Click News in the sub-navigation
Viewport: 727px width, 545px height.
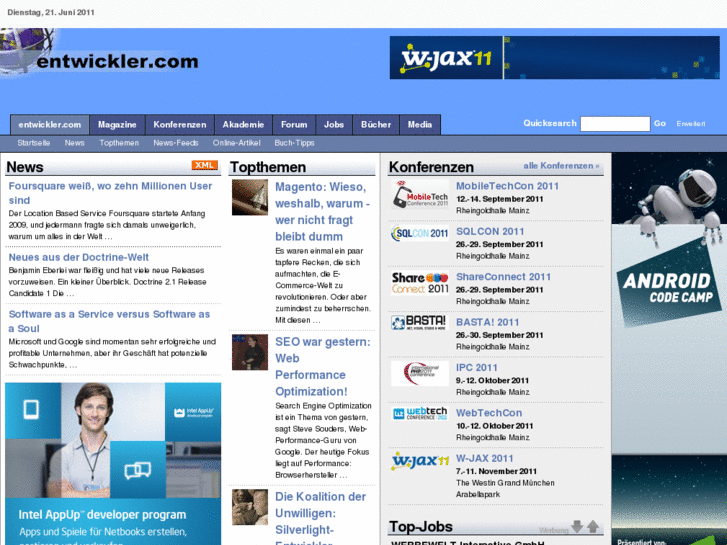(75, 143)
